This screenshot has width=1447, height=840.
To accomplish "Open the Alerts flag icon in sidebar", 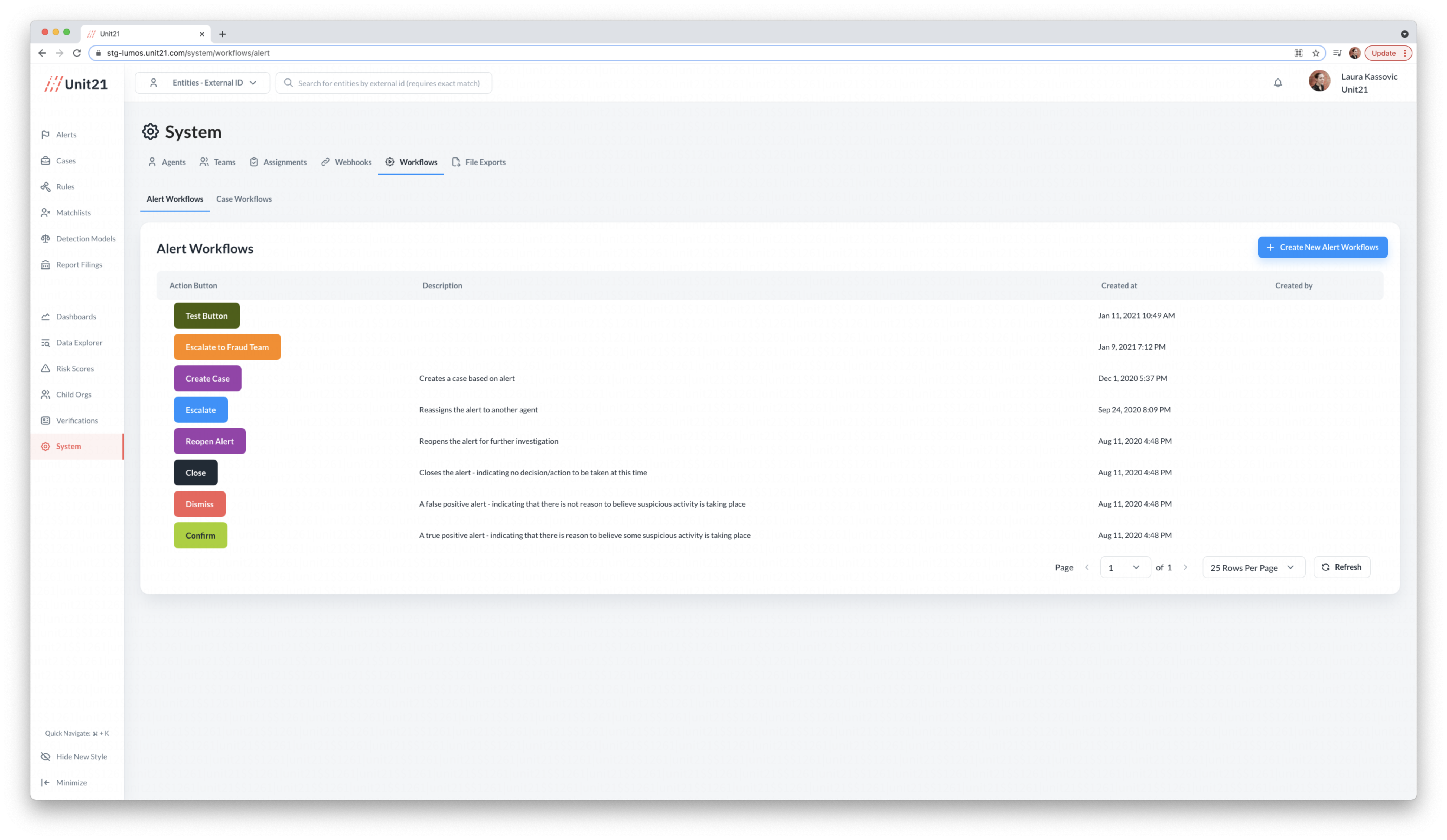I will [45, 135].
